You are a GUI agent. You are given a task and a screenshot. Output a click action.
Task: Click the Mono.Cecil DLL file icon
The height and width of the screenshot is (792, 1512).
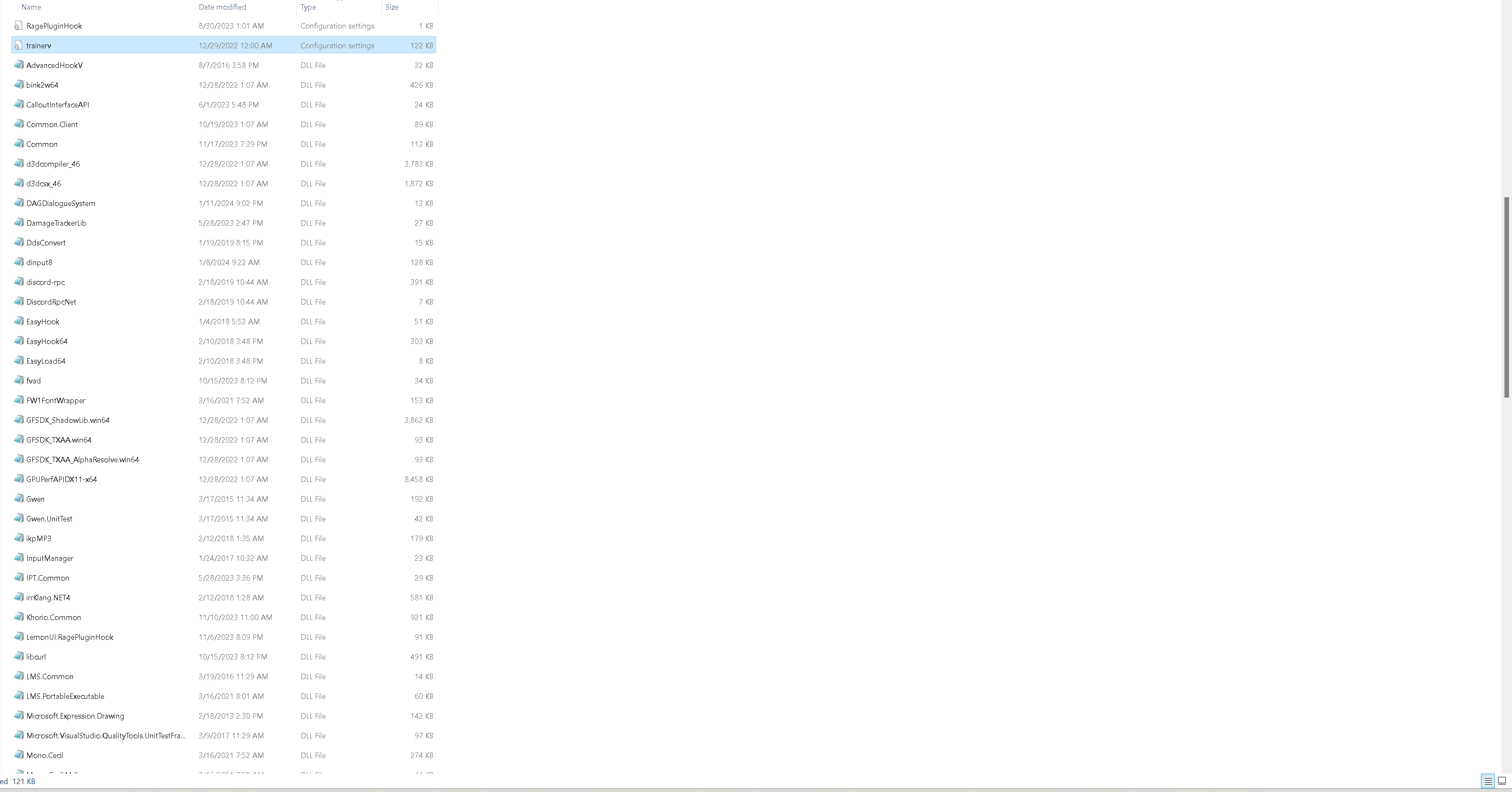pos(18,756)
